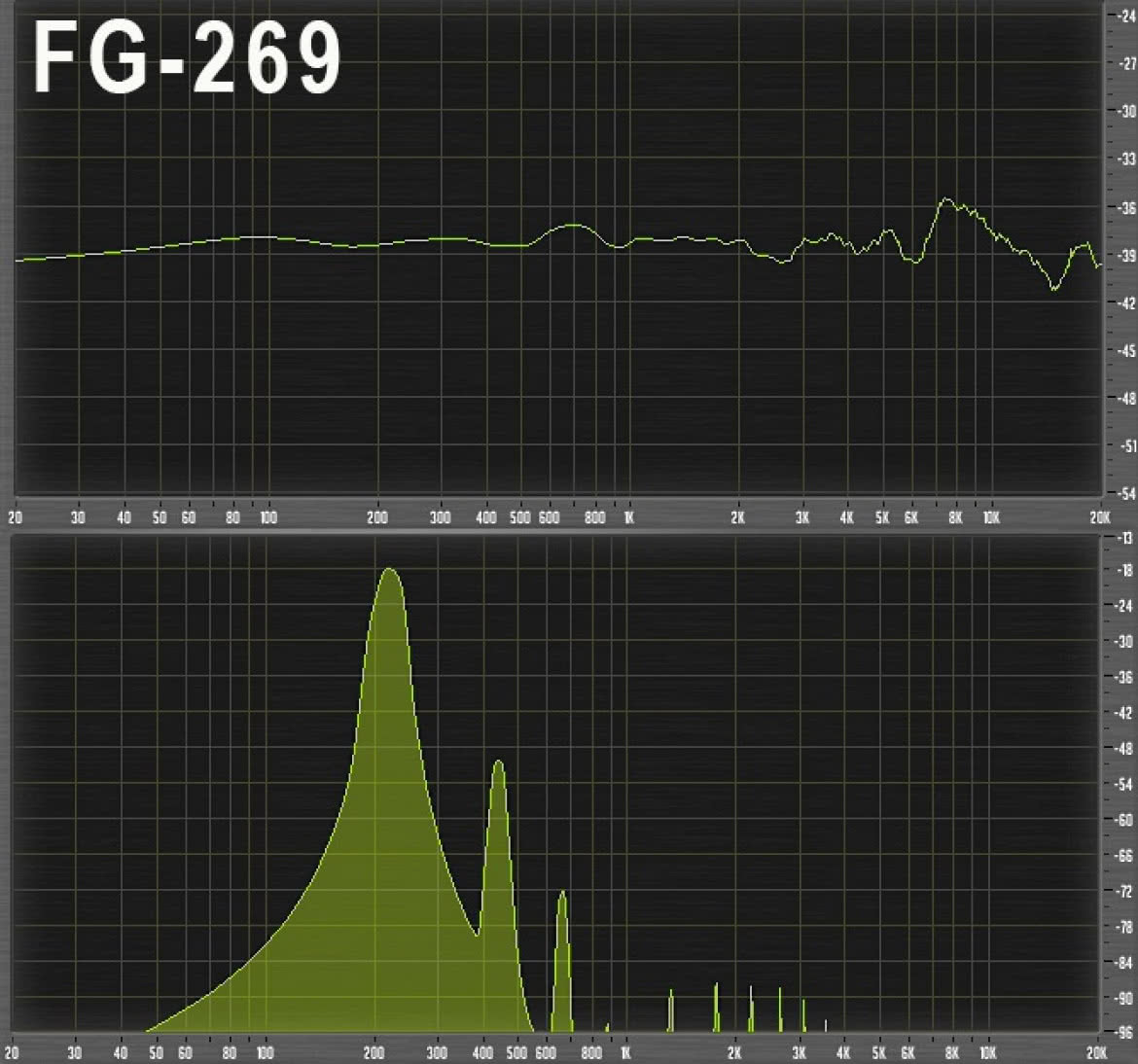Select the -18 dB axis label
1138x1064 pixels.
coord(1124,571)
